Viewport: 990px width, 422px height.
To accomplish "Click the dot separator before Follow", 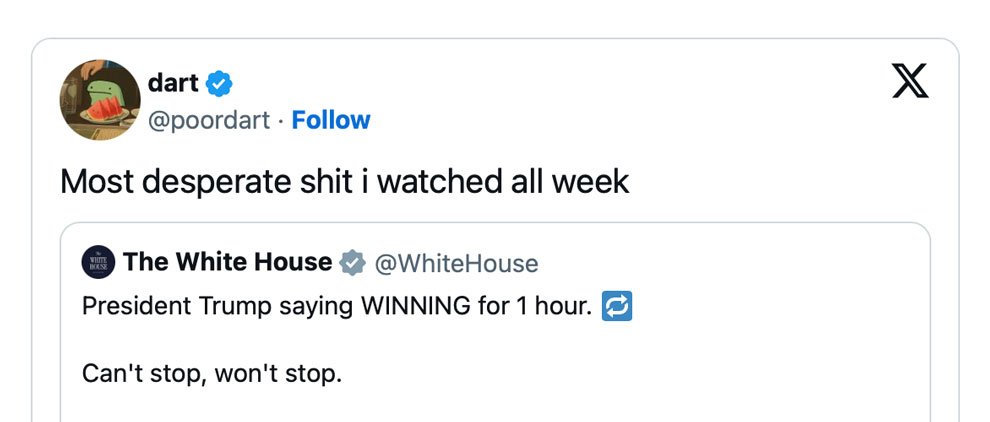I will (x=281, y=120).
